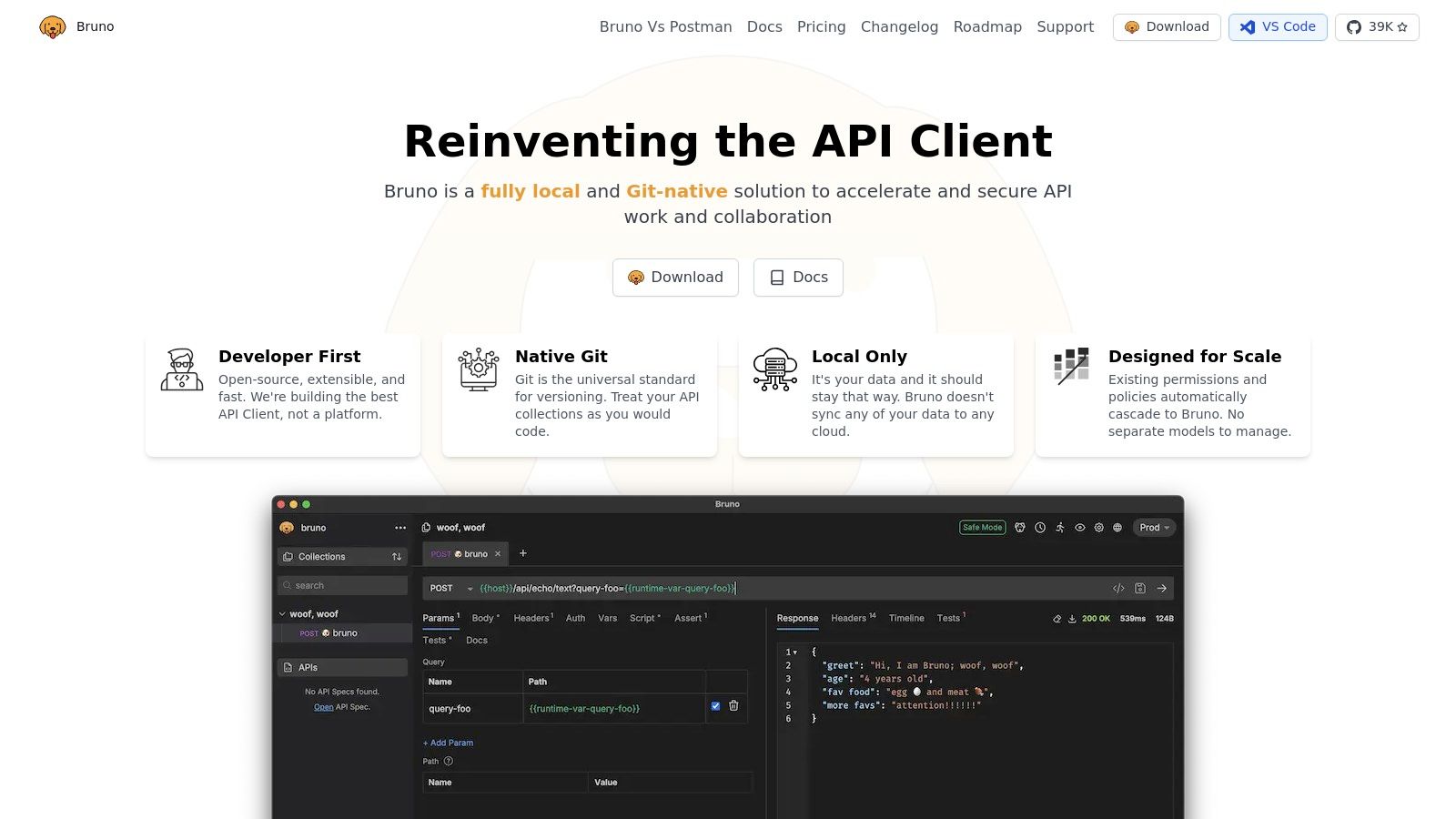This screenshot has height=819, width=1456.
Task: Click the Local Only cloud server icon
Action: (x=775, y=369)
